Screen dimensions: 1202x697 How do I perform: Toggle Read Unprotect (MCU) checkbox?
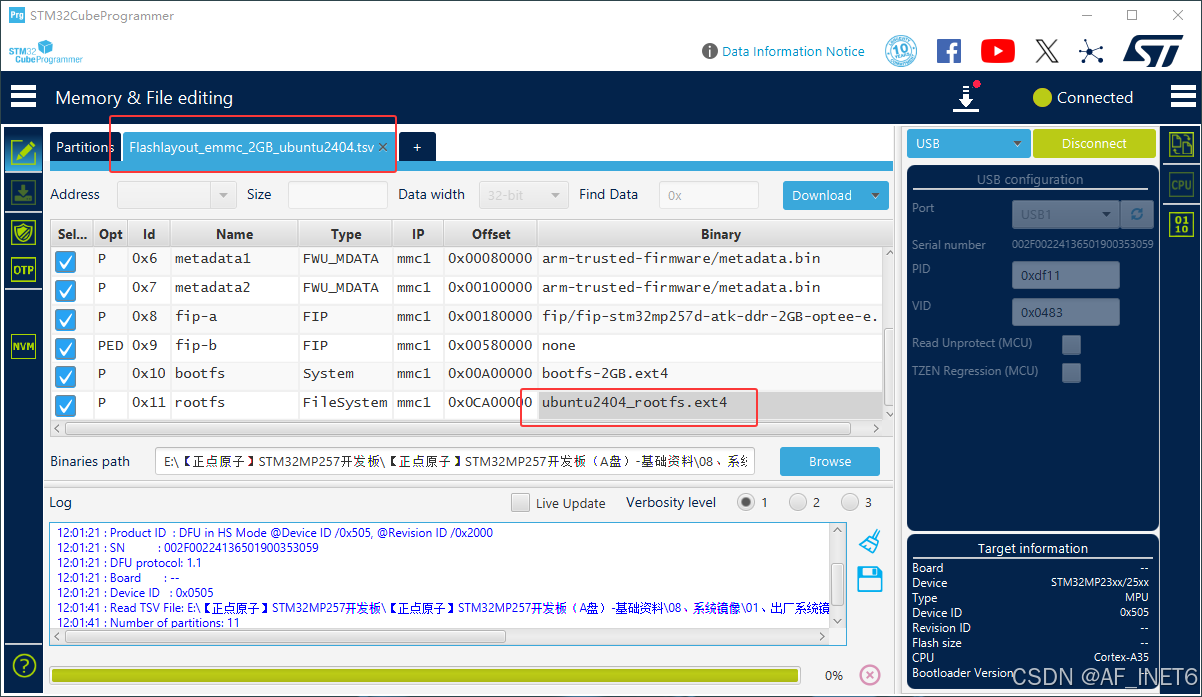(1071, 344)
